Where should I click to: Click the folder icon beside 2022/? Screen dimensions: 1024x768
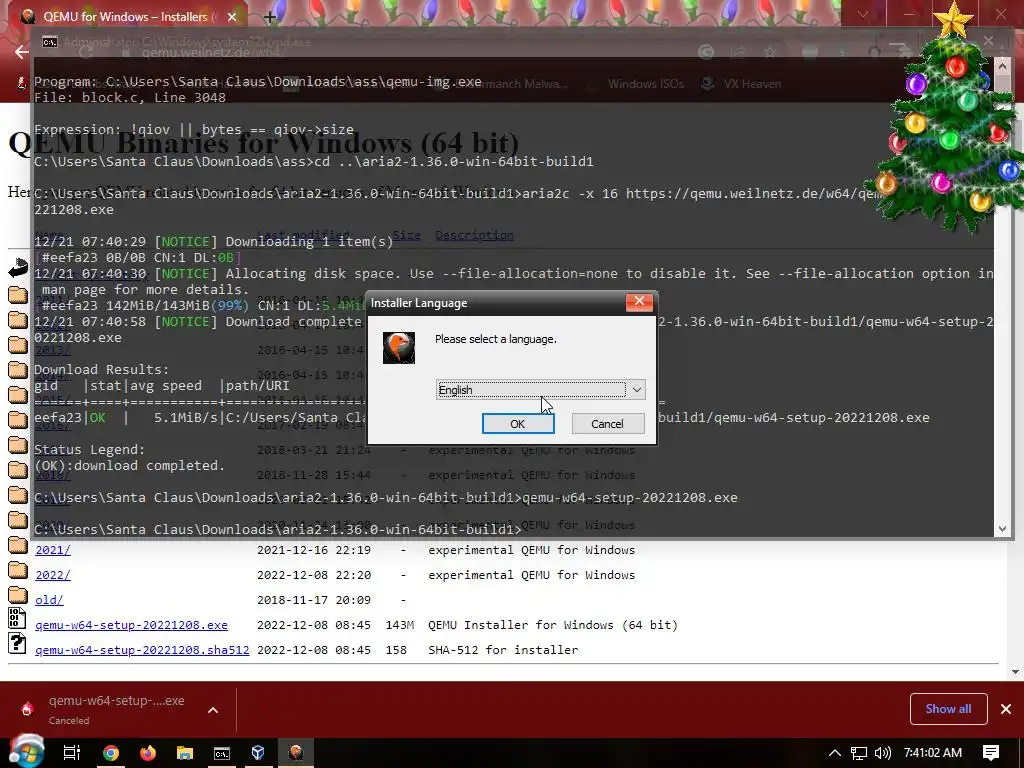(x=18, y=571)
